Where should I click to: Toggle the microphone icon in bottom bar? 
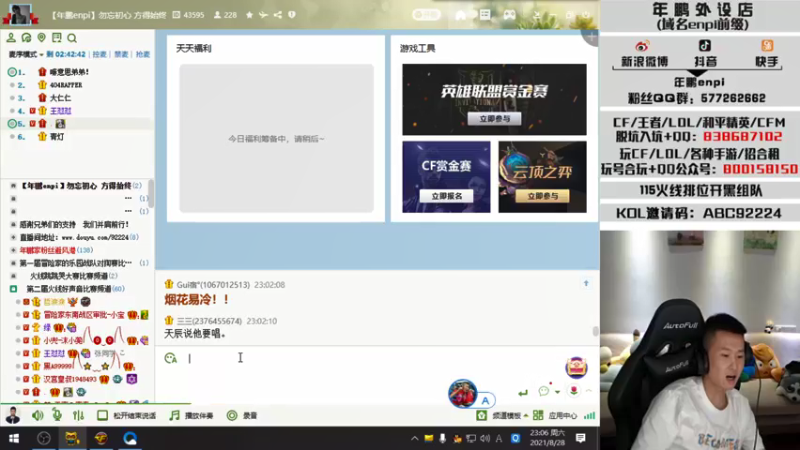57,415
